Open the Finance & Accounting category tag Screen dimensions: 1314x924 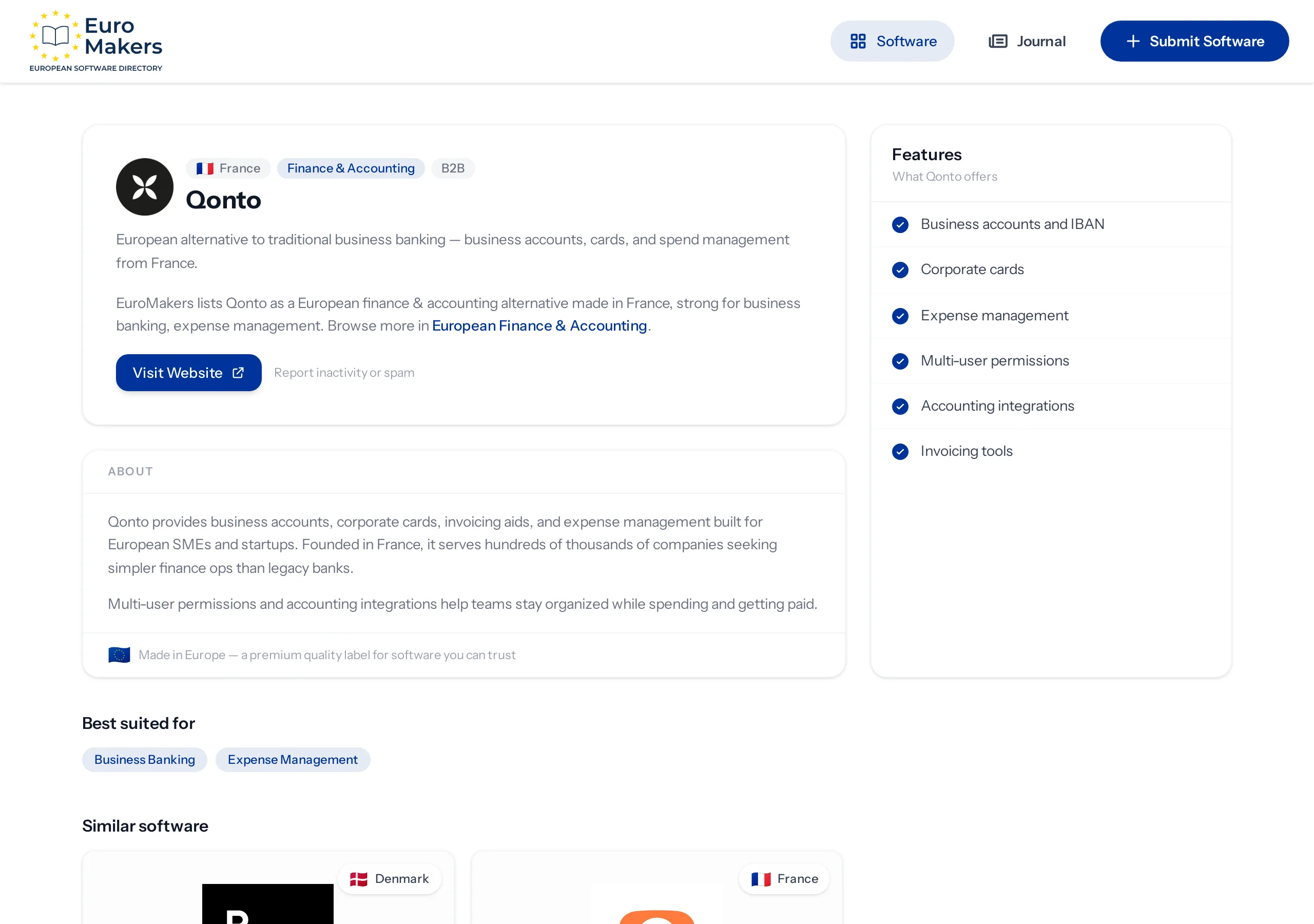[351, 168]
